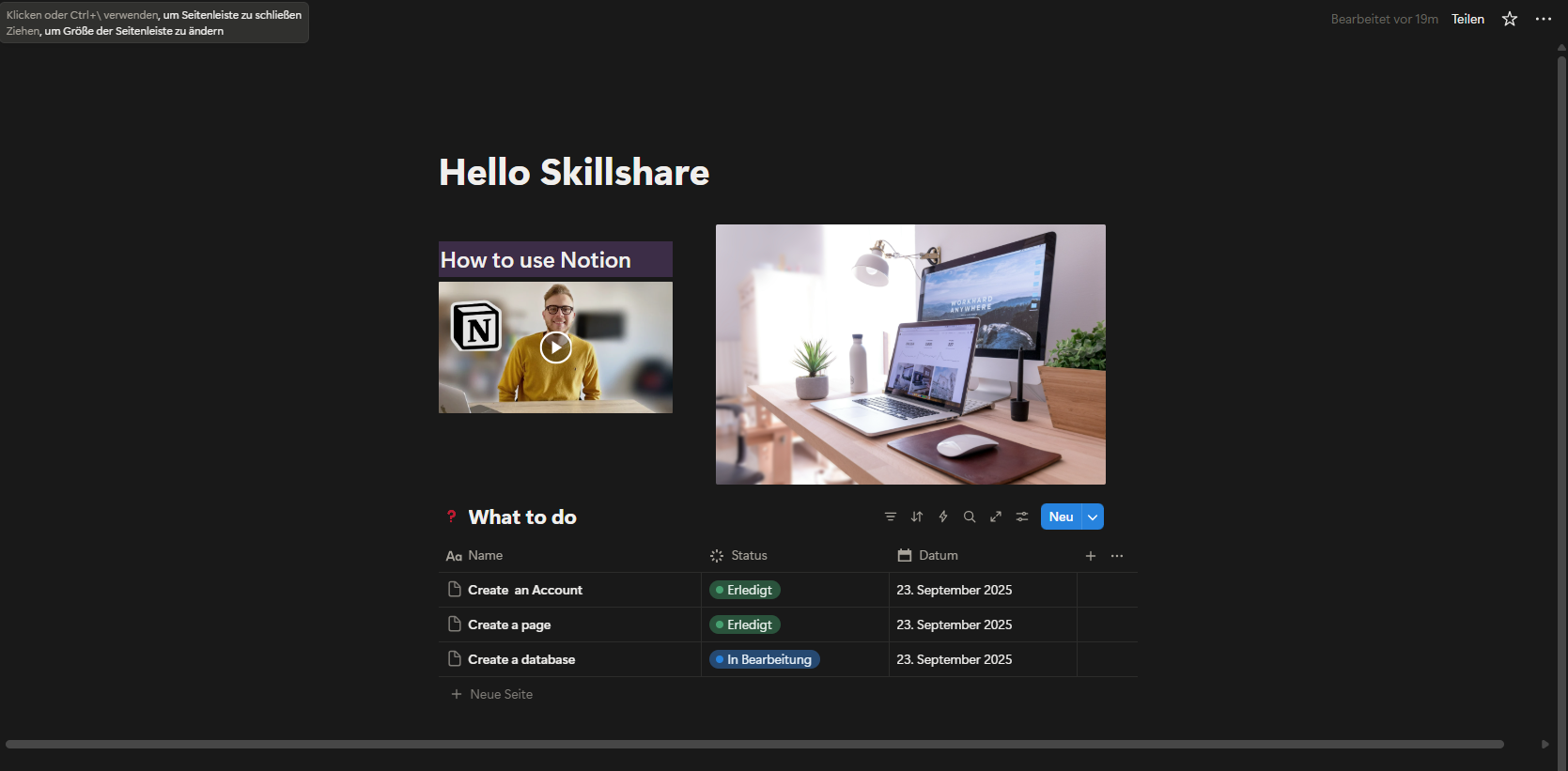Open page icon for Create a database
1568x771 pixels.
(455, 659)
